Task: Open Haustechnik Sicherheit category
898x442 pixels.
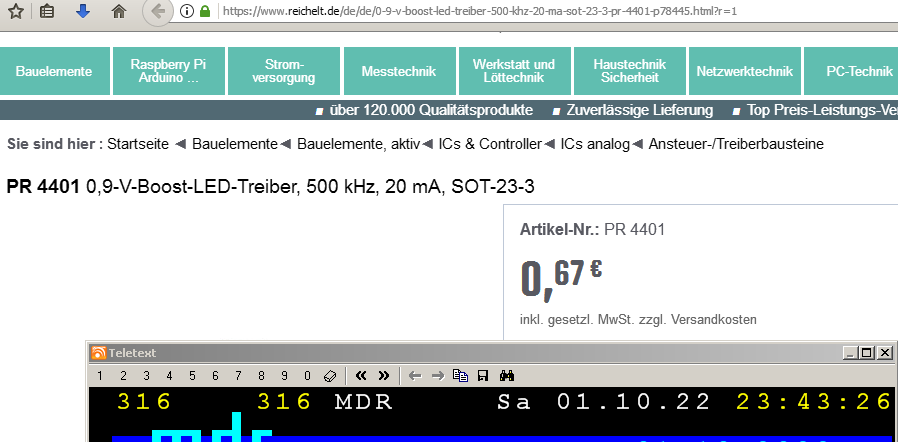Action: click(x=629, y=72)
